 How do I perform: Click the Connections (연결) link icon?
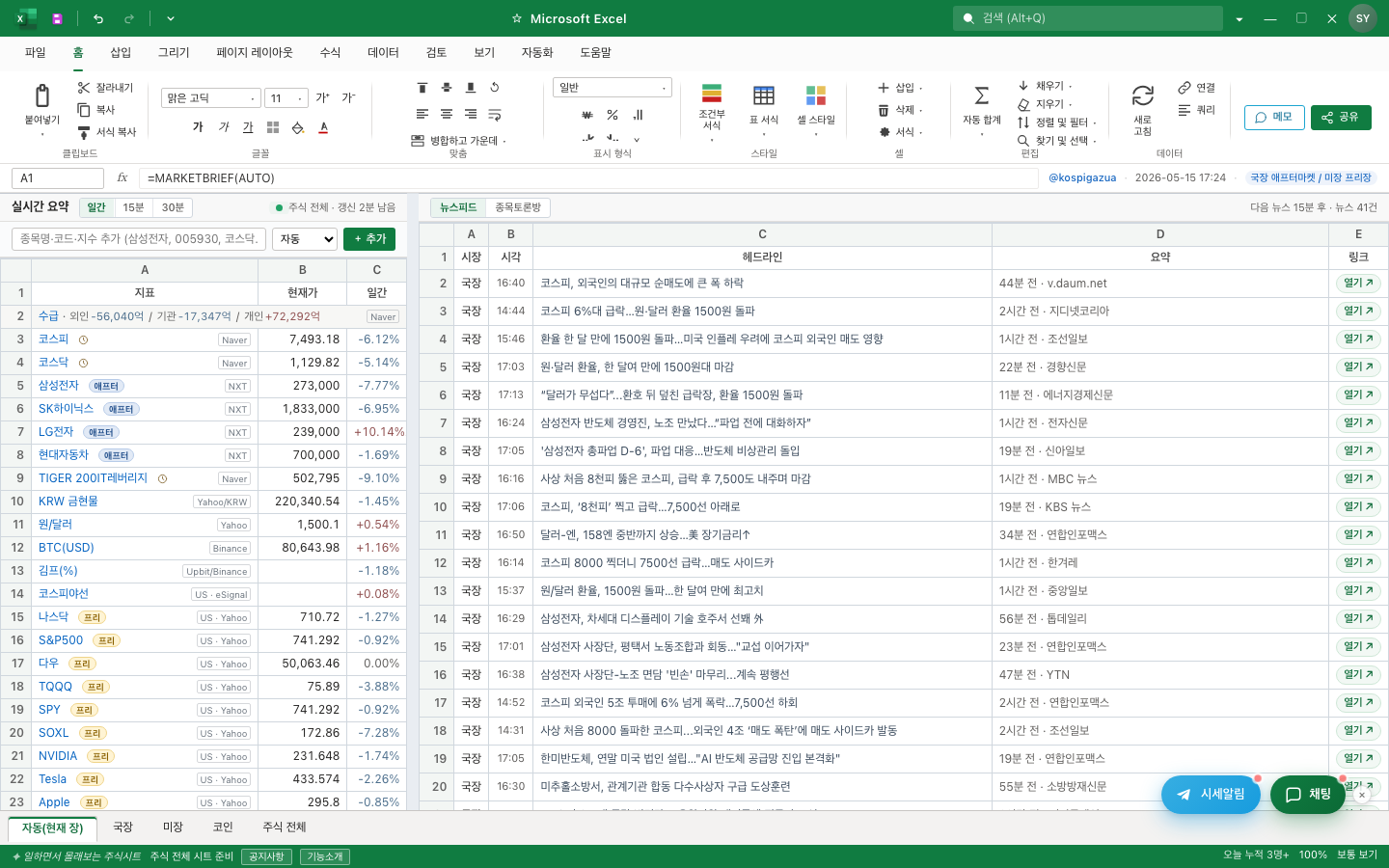1185,88
